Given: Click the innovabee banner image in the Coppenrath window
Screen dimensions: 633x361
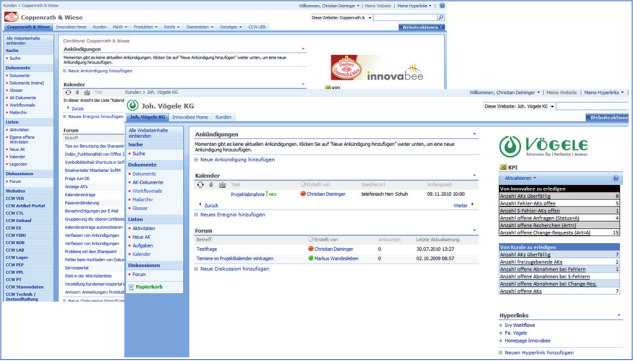Looking at the screenshot, I should [x=377, y=67].
